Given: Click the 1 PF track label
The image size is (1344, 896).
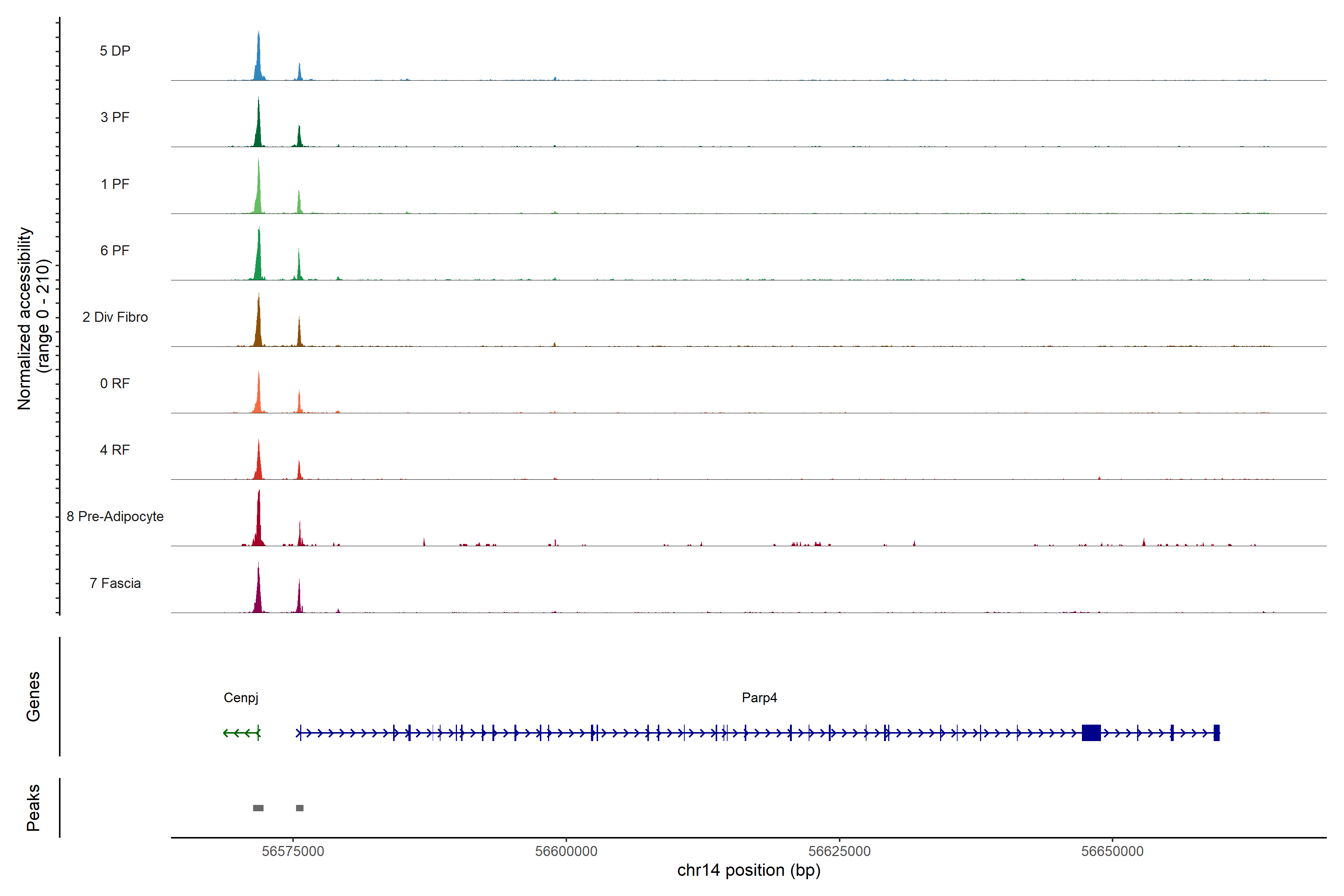Looking at the screenshot, I should 115,184.
